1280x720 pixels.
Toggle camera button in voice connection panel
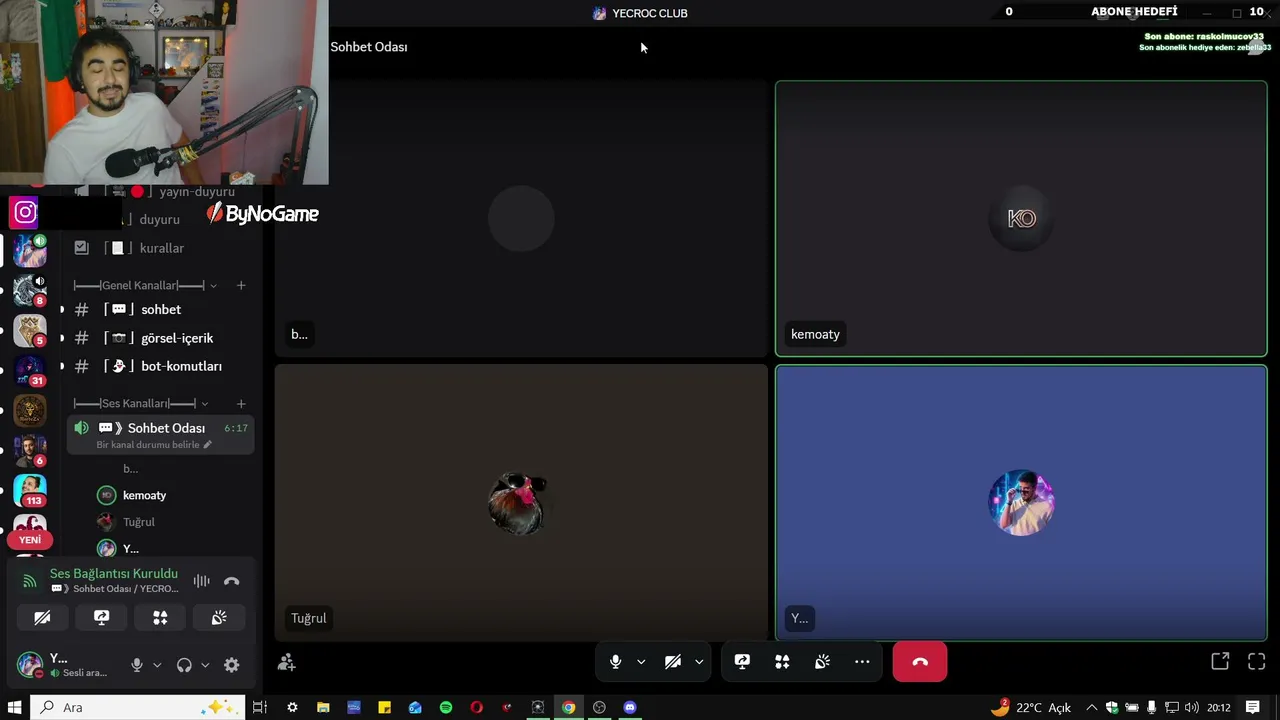point(42,618)
